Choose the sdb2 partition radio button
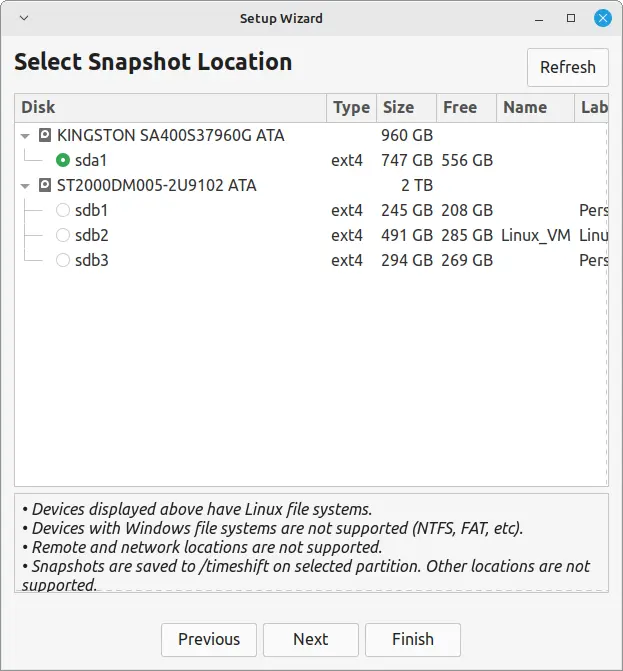This screenshot has width=623, height=671. pos(63,235)
